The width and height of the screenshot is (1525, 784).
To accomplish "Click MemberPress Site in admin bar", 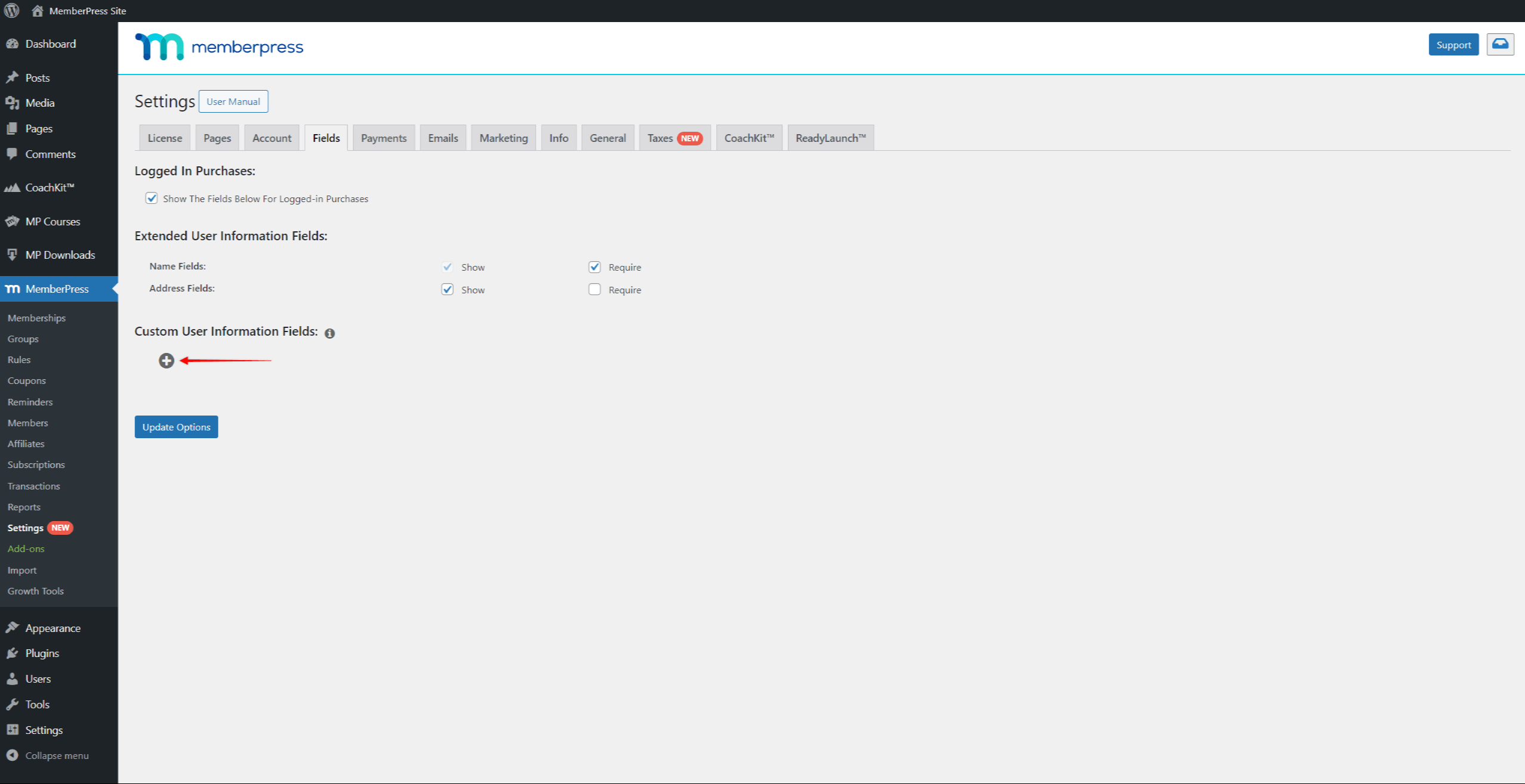I will coord(88,11).
